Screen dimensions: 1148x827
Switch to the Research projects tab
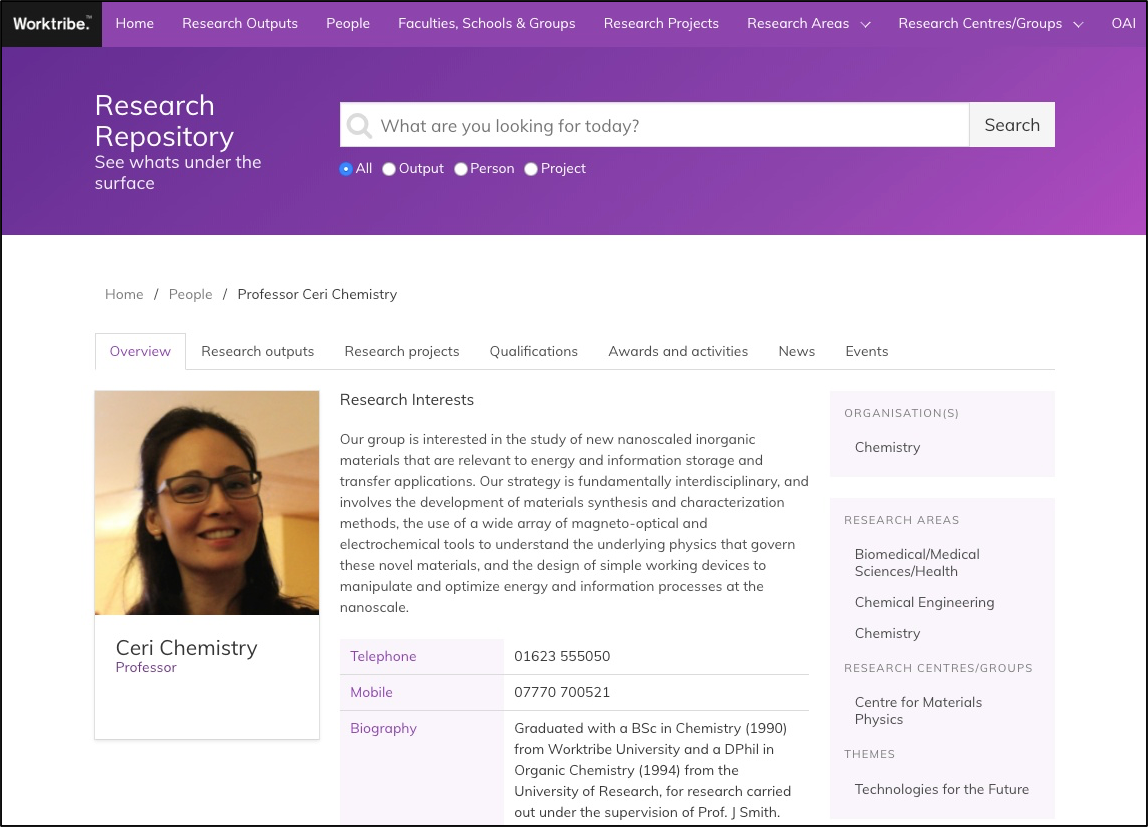click(402, 351)
